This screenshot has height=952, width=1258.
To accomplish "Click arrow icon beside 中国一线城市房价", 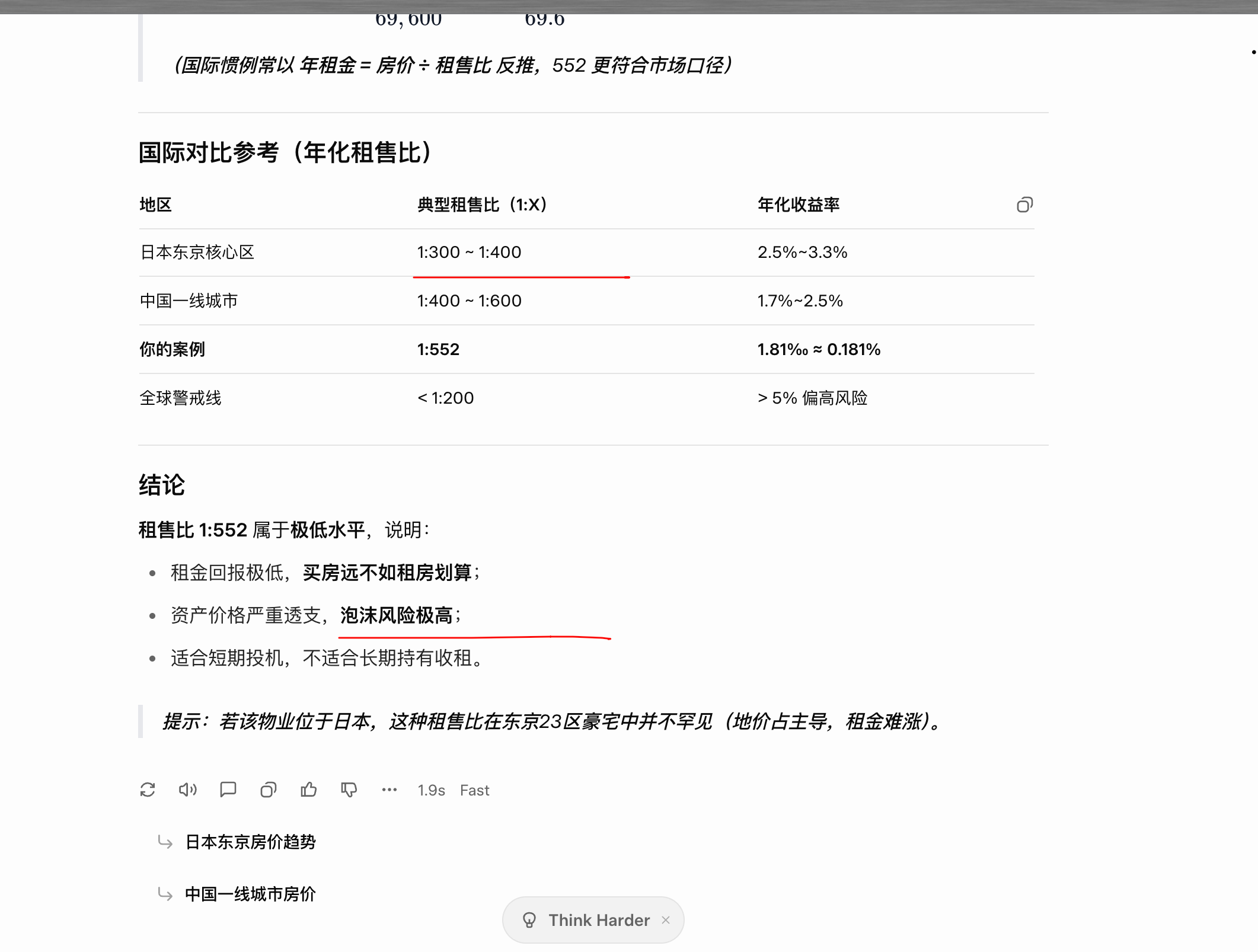I will coord(165,894).
